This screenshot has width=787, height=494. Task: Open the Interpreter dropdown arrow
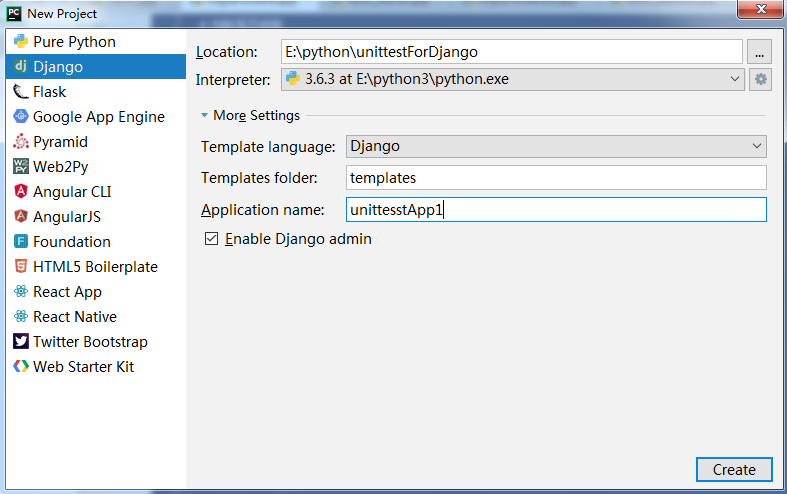[734, 79]
